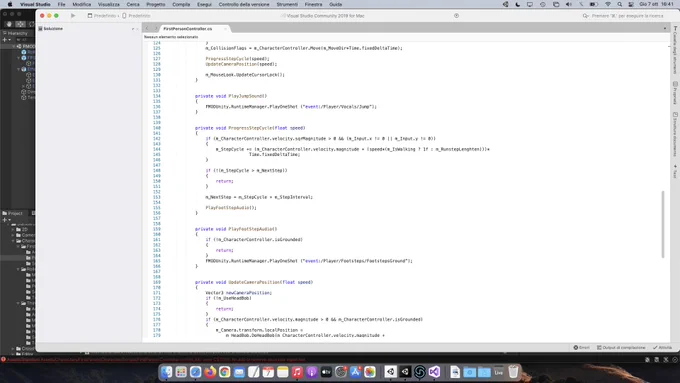Click line 134 'private void PlayJumpSound()'
Image resolution: width=680 pixels, height=383 pixels.
231,96
